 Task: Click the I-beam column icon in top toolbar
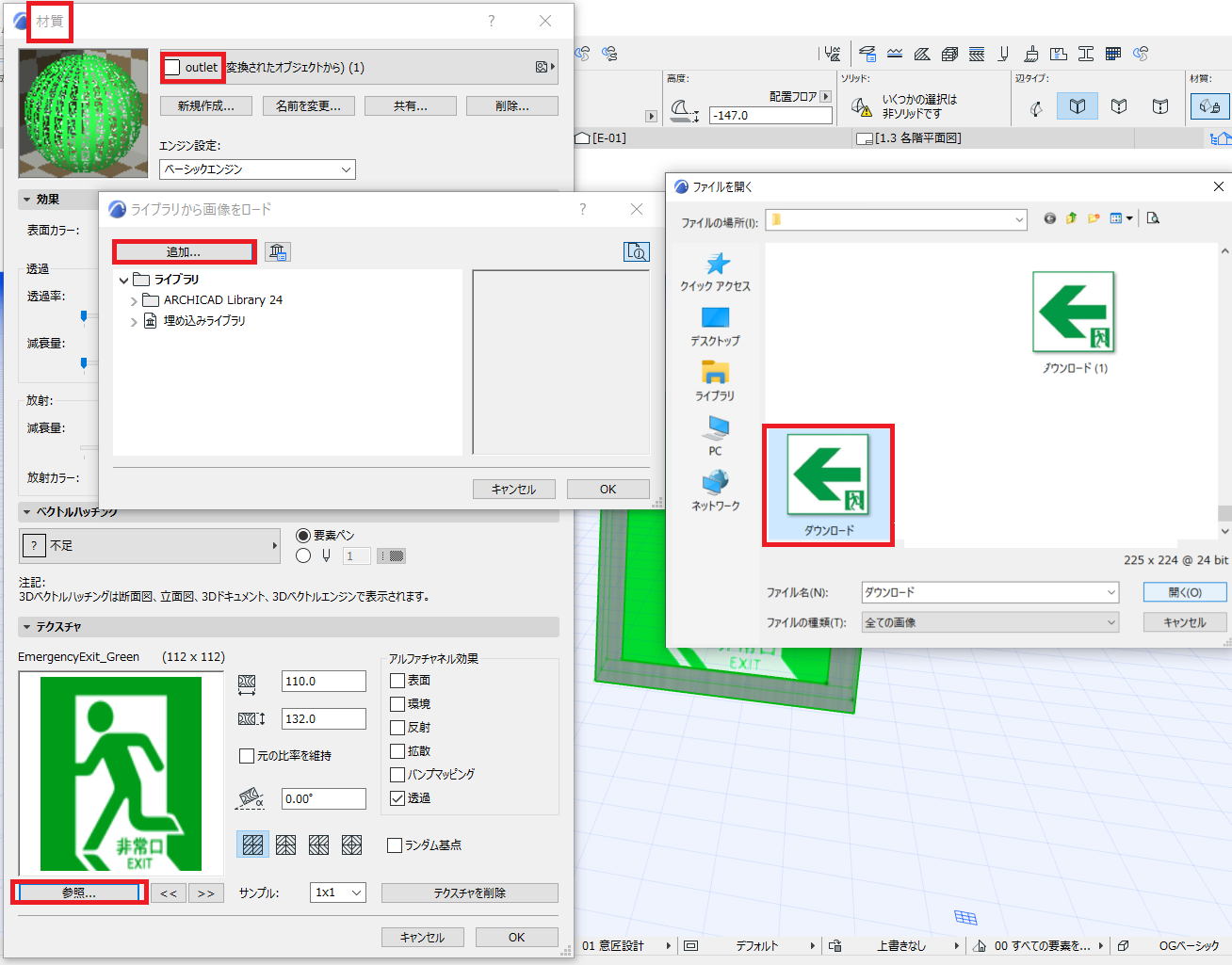click(1085, 54)
